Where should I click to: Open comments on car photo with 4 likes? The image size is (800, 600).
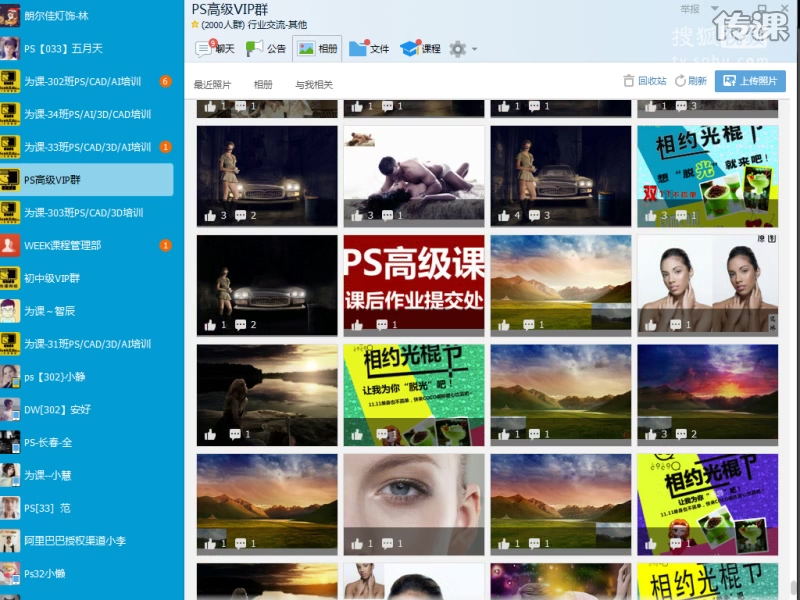click(534, 216)
